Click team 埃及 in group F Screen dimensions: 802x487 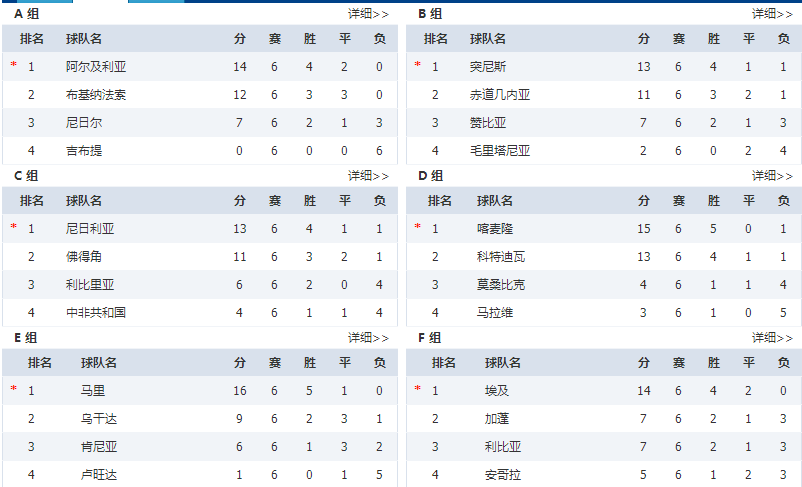[x=497, y=391]
